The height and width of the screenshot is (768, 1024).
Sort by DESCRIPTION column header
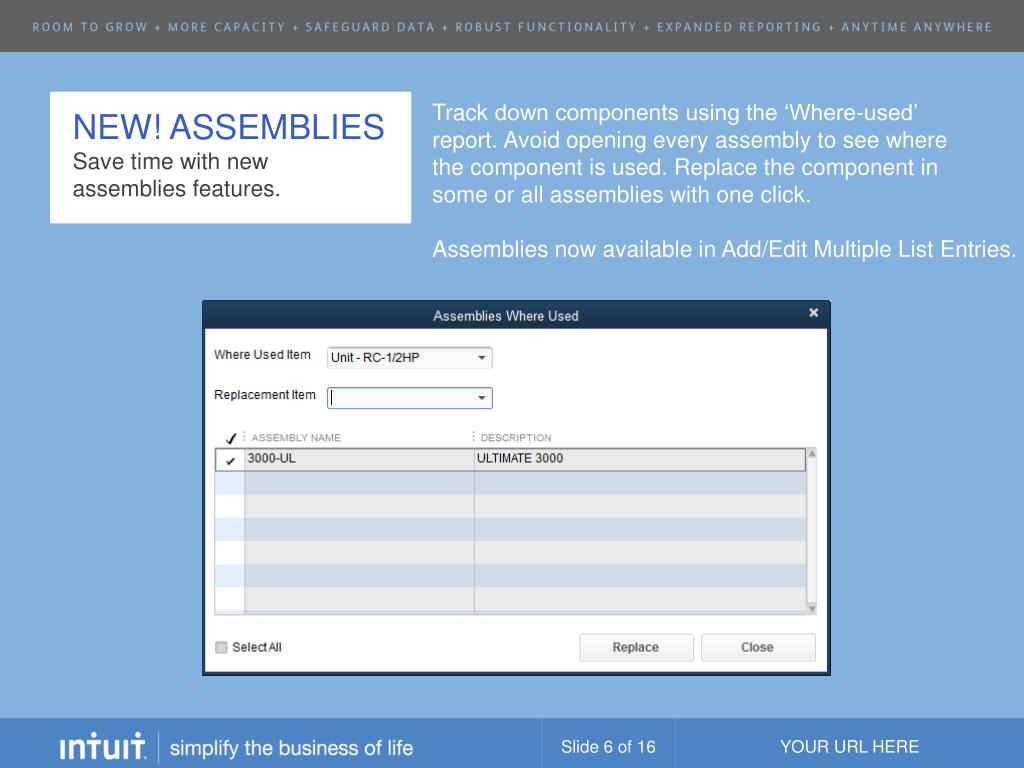(x=516, y=438)
